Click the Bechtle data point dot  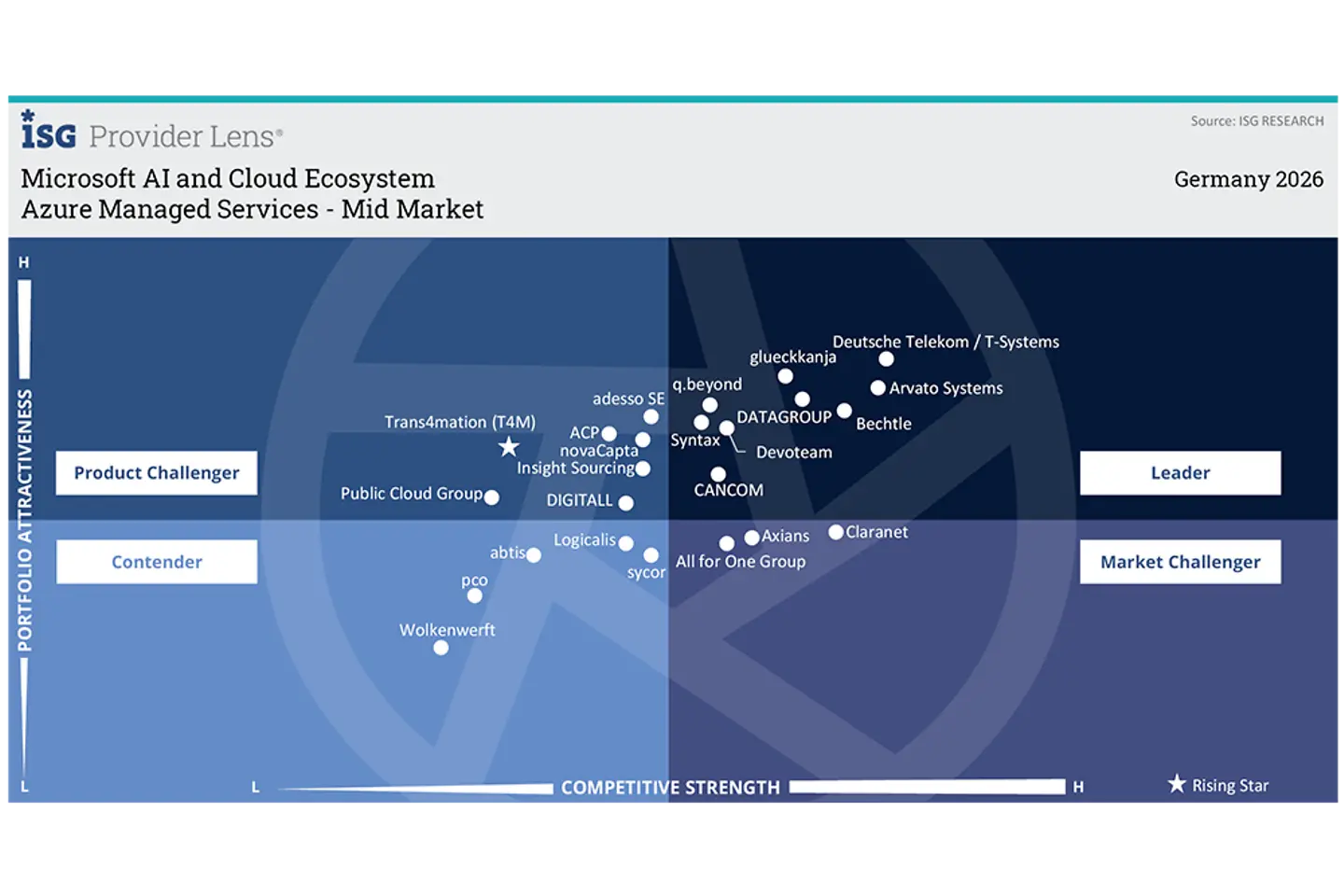[845, 411]
